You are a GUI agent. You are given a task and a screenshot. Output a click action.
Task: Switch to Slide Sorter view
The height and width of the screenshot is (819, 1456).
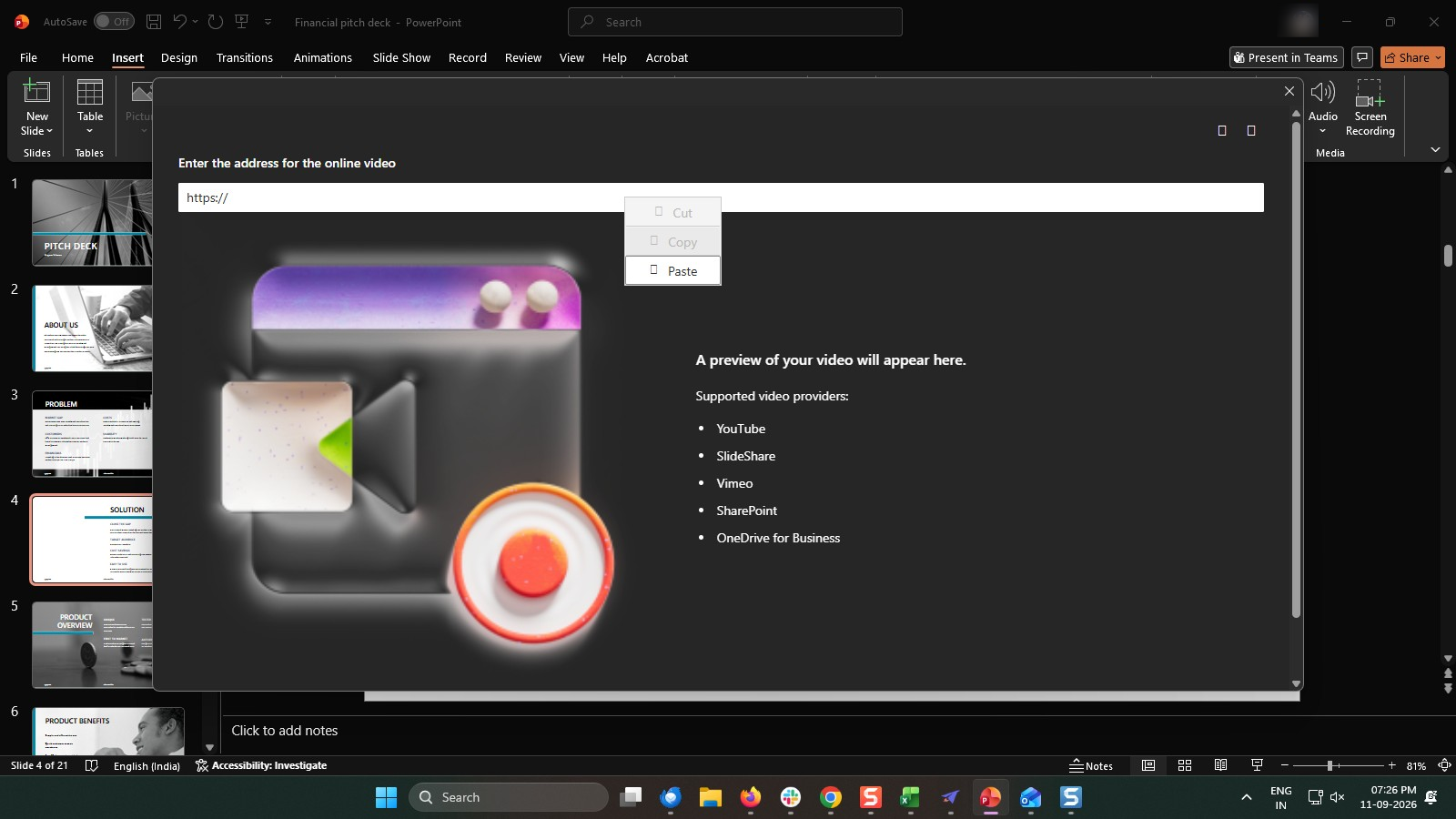(1185, 765)
